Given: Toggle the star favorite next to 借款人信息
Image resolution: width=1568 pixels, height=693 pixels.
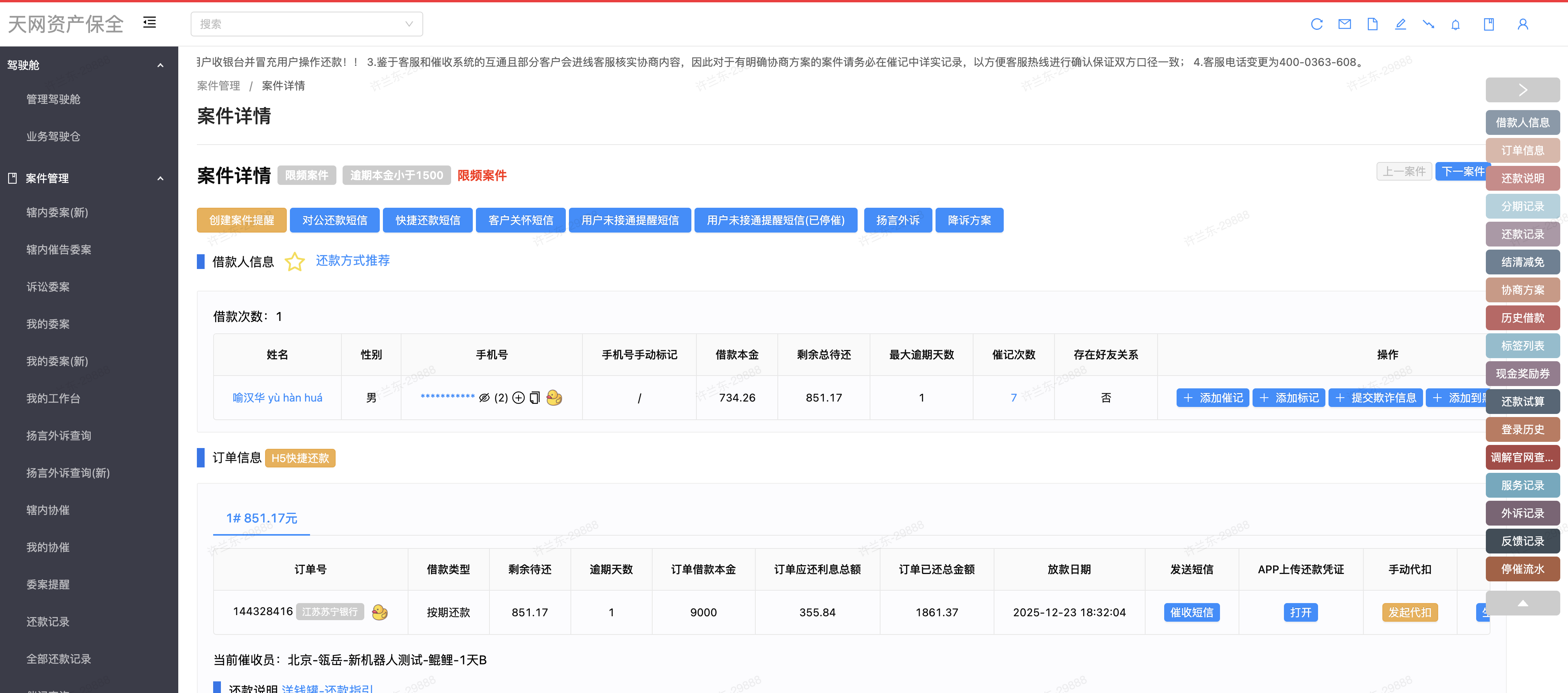Looking at the screenshot, I should tap(295, 262).
